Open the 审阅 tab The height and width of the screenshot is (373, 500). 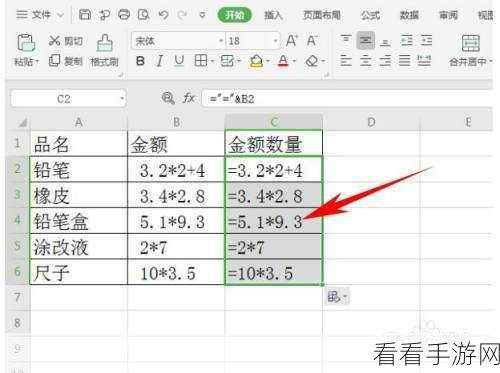(448, 15)
